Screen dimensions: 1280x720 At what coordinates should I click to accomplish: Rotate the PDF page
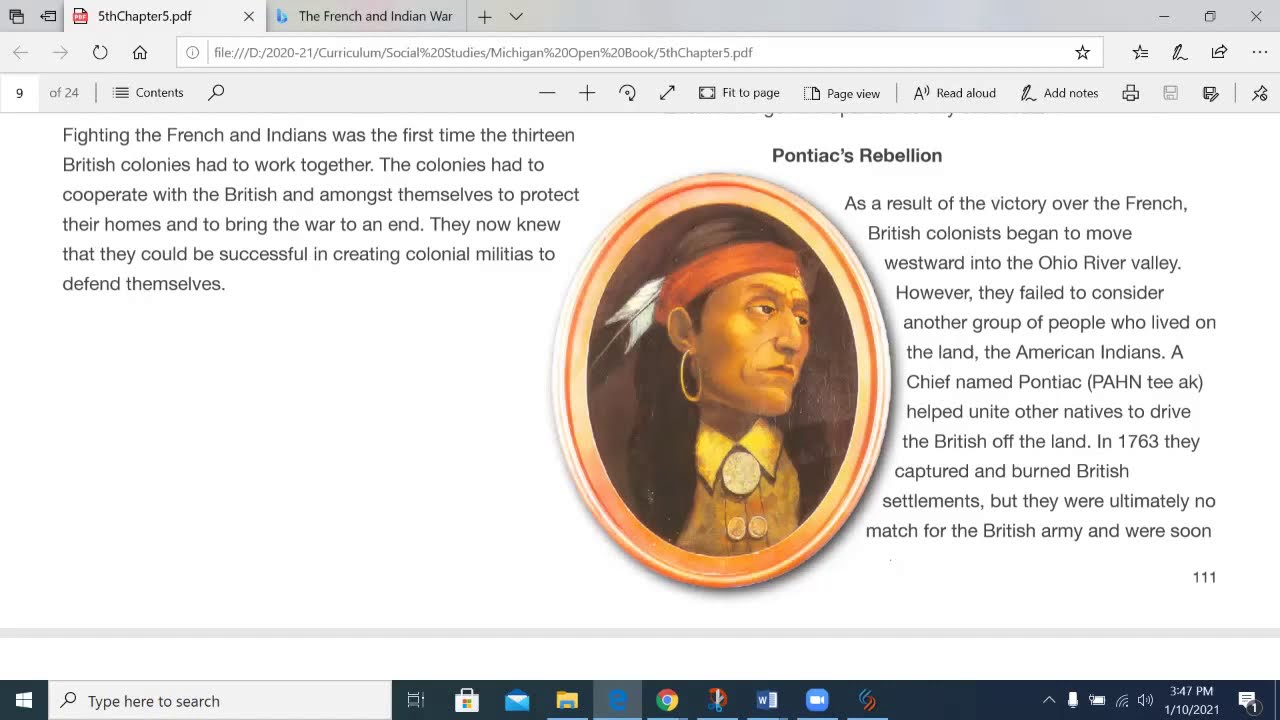[627, 92]
